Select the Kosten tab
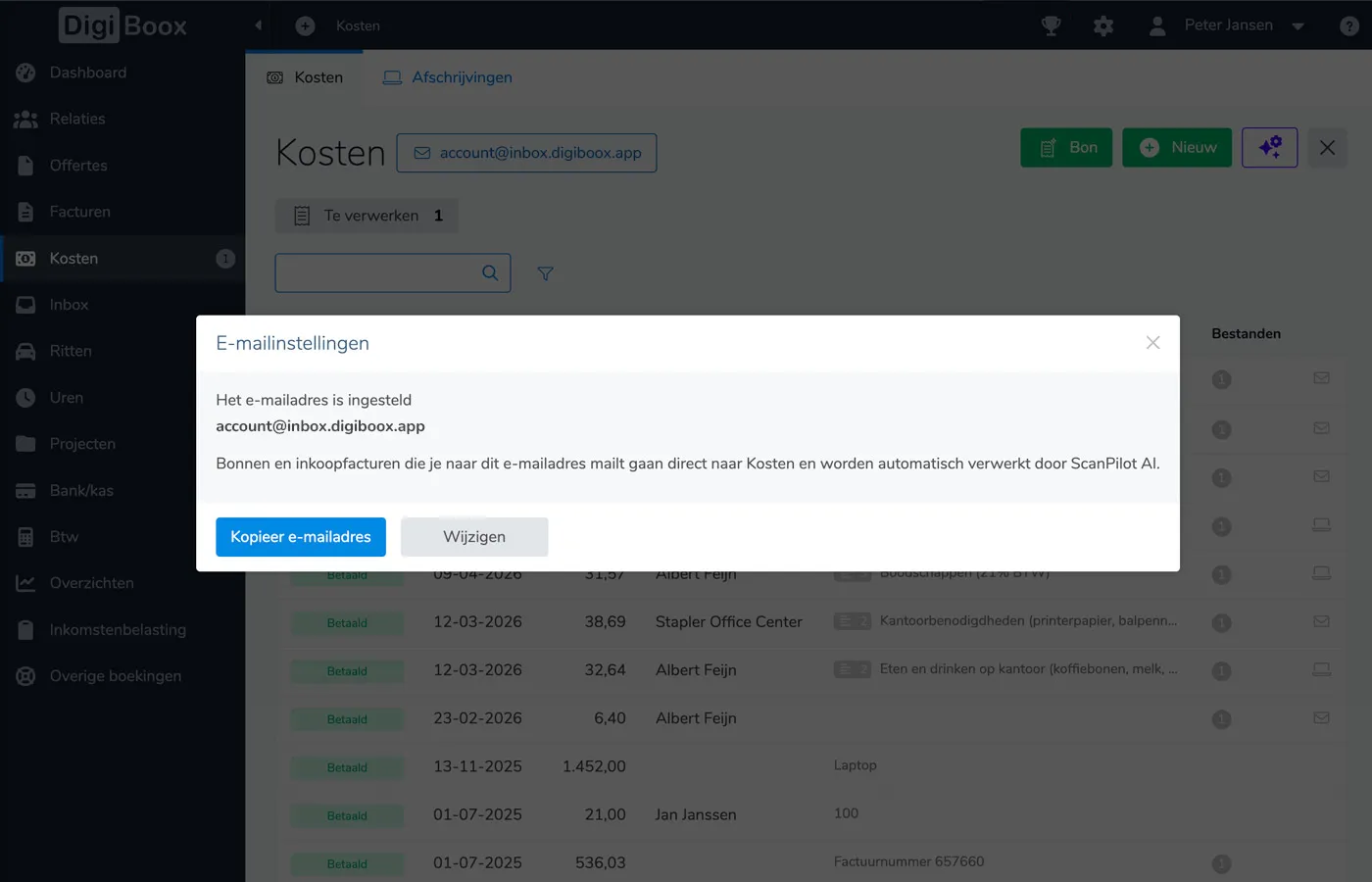This screenshot has width=1372, height=882. [306, 77]
